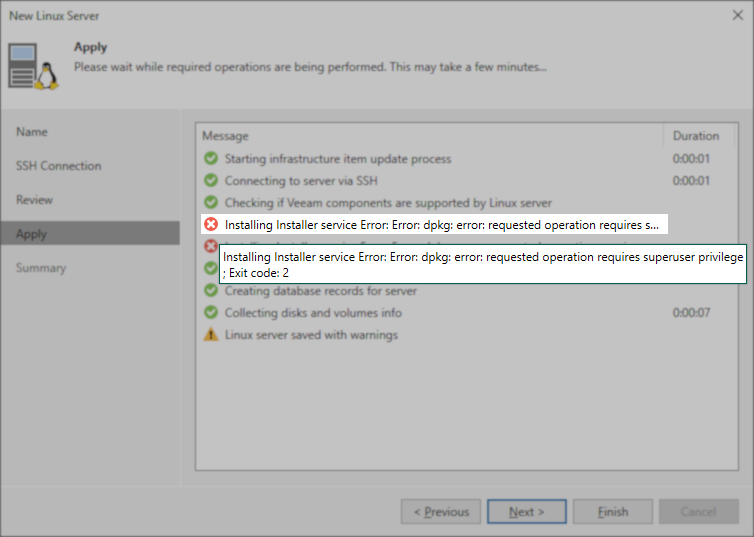This screenshot has width=754, height=537.
Task: Click green check icon beside Connecting to server via SSH
Action: pyautogui.click(x=211, y=180)
